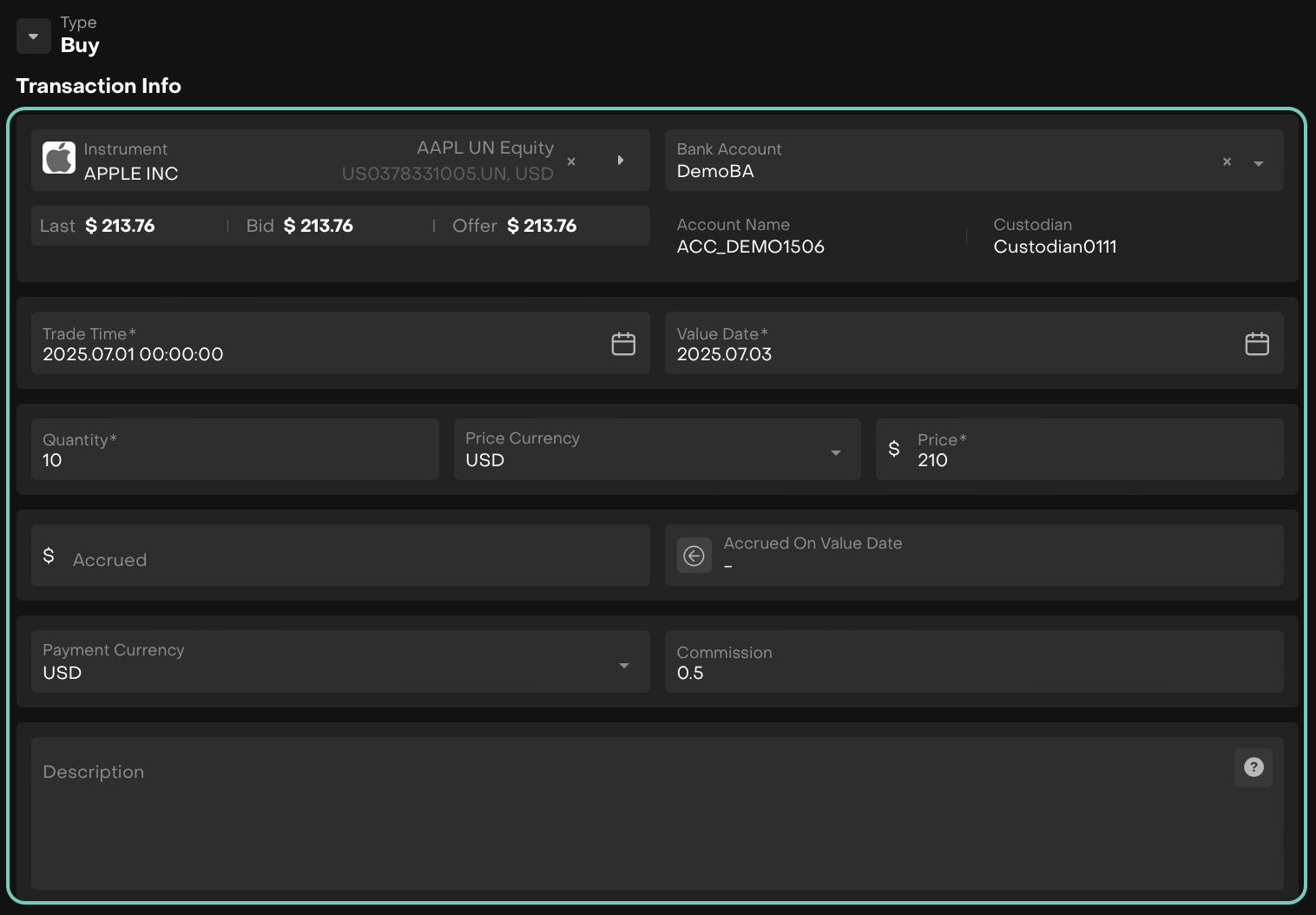Open the Trade Time calendar picker

click(623, 344)
